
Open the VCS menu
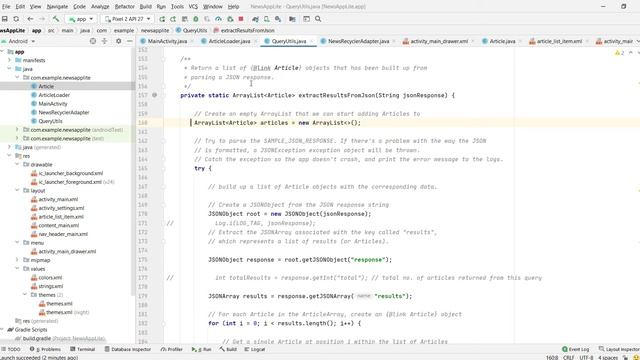pos(193,7)
